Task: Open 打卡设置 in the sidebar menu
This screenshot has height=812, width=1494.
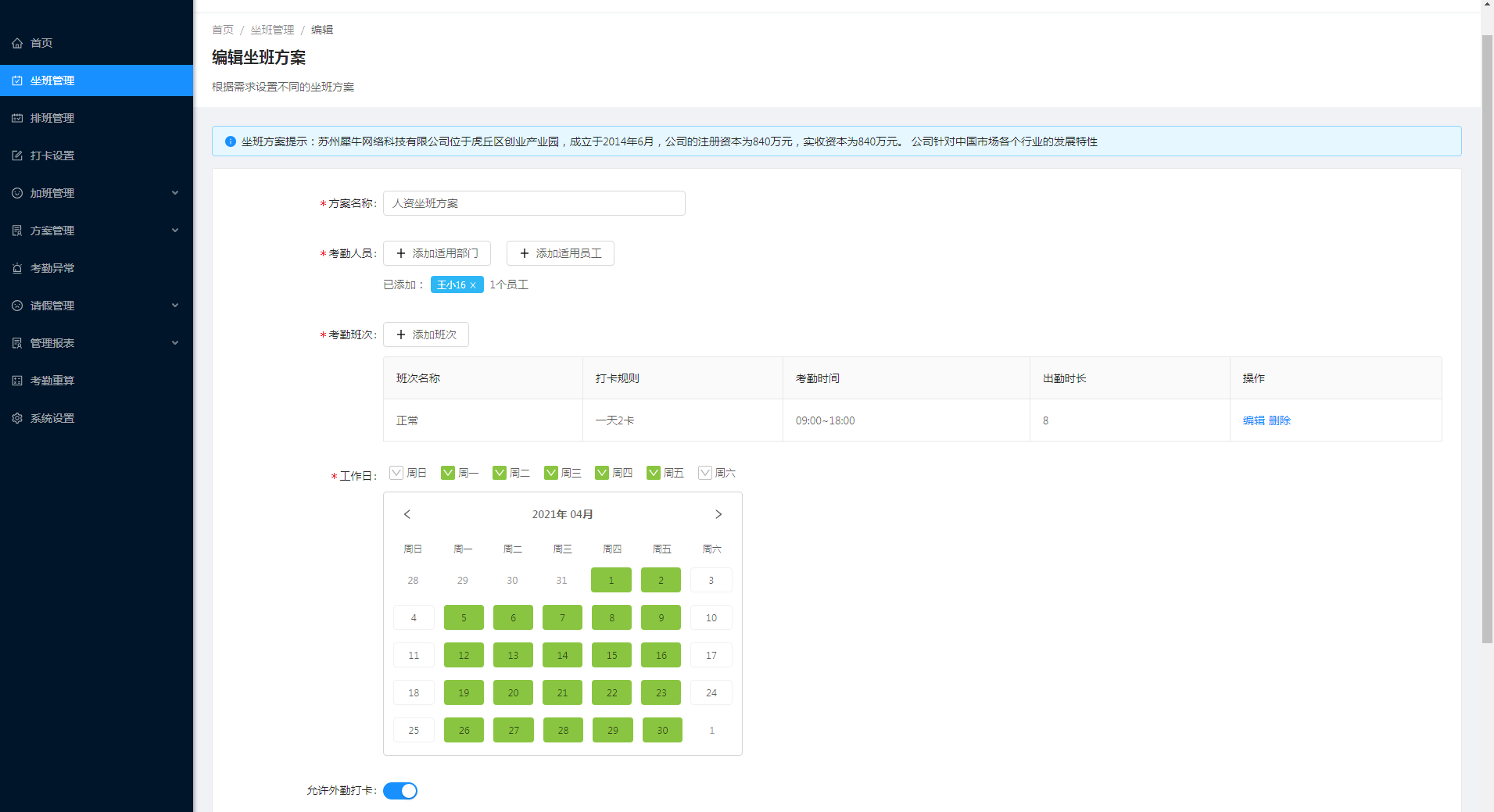Action: pos(96,156)
